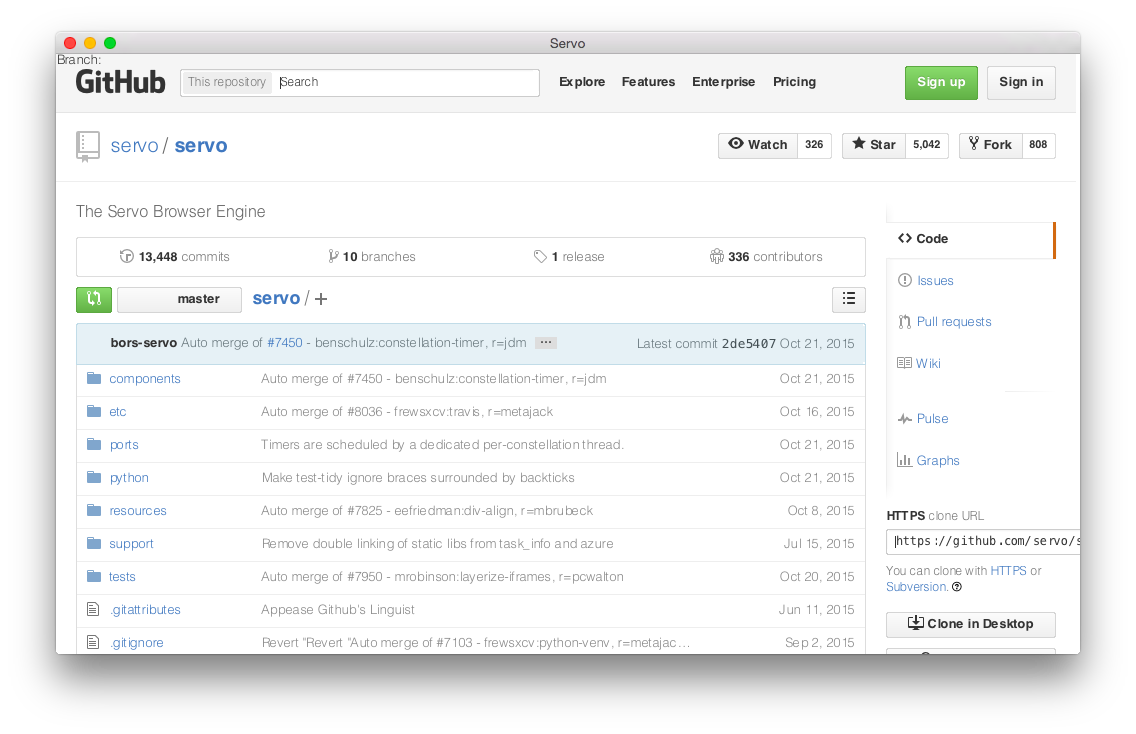Click the stargazers count 5,042
Image resolution: width=1136 pixels, height=734 pixels.
(x=927, y=145)
